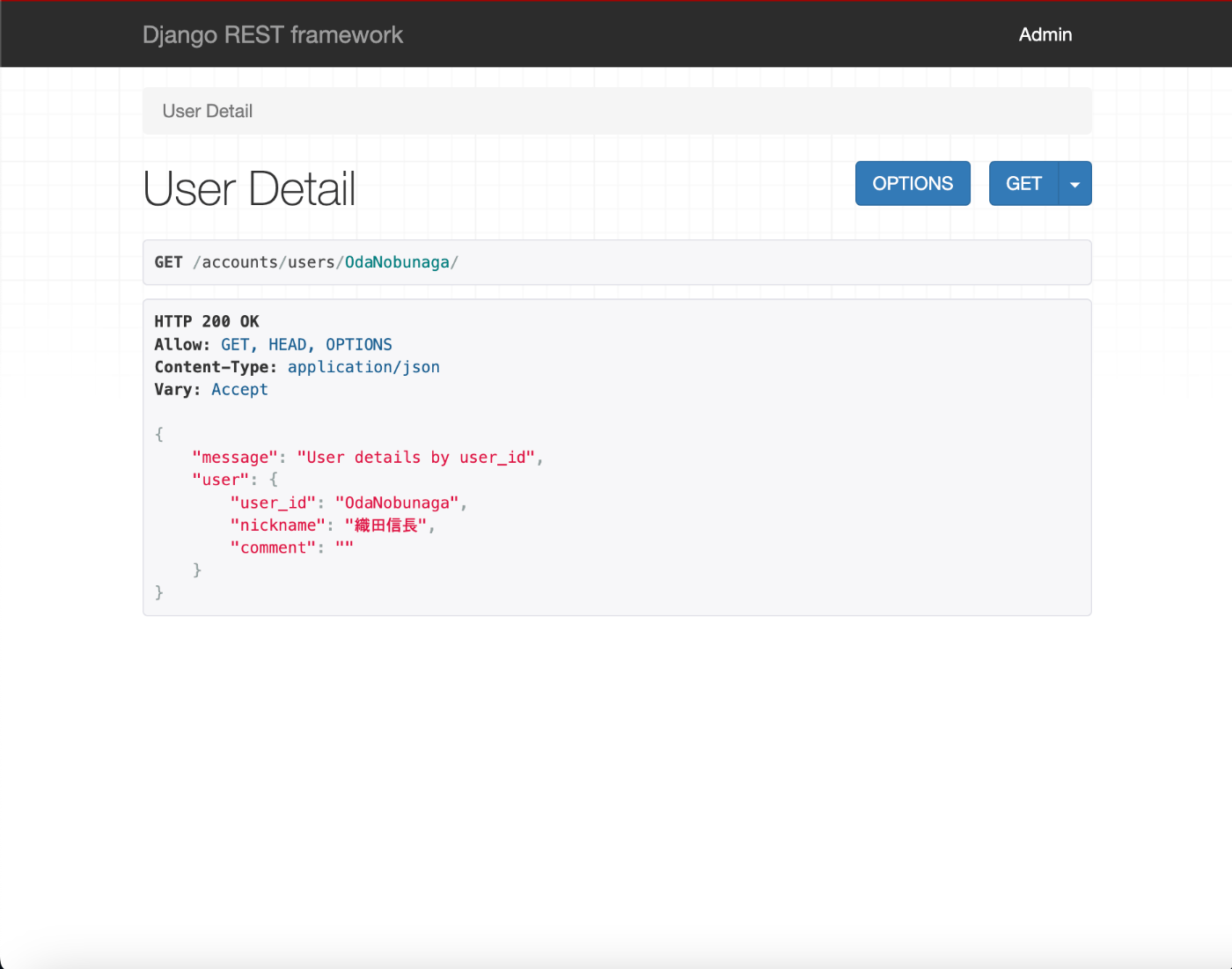Select the OdaNobunaga URL segment
The width and height of the screenshot is (1232, 969).
(x=397, y=262)
